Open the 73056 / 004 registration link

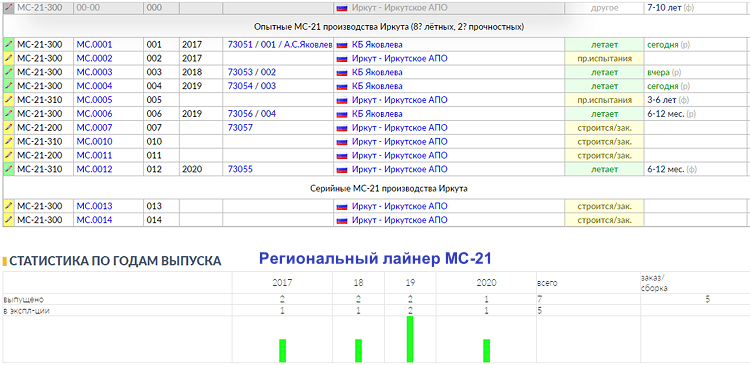click(x=252, y=114)
